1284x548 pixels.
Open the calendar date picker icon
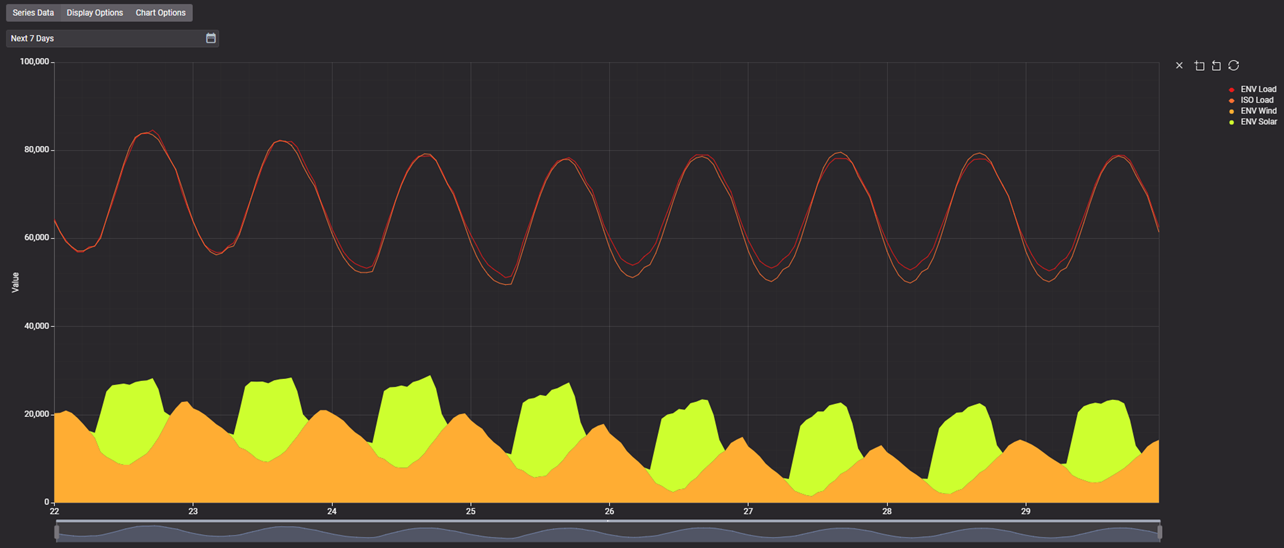point(211,38)
